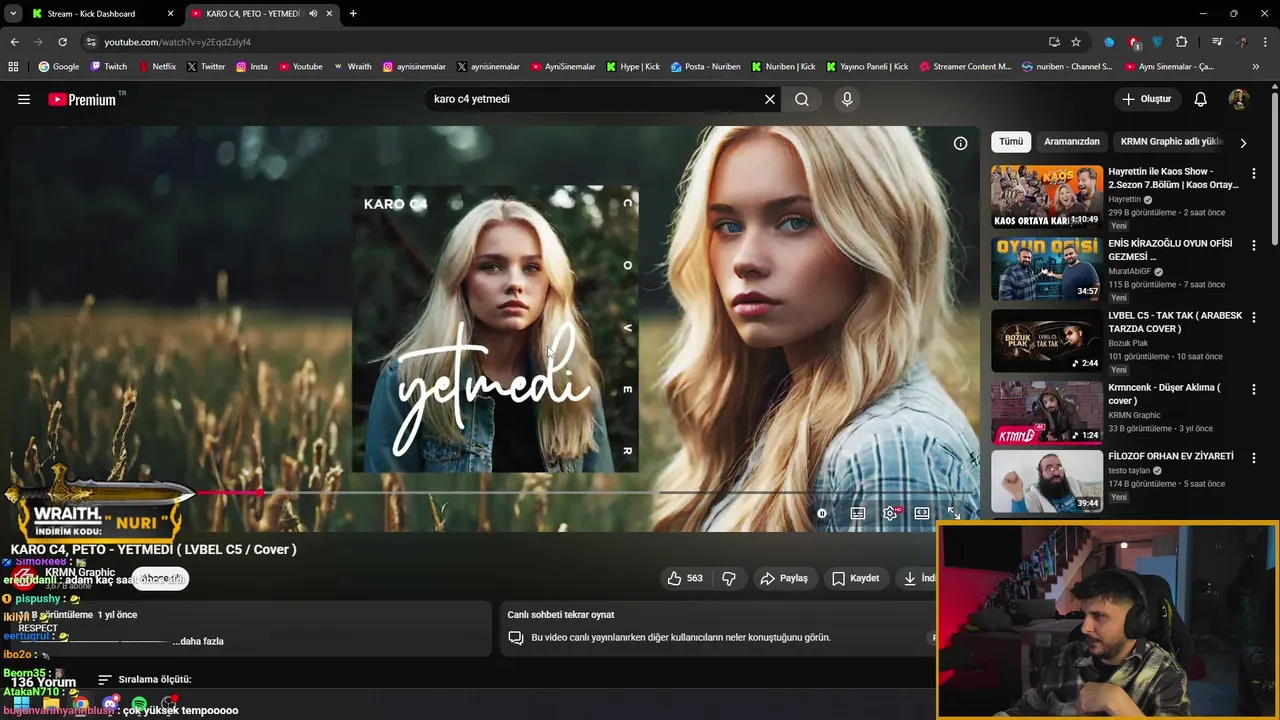Share the video via Paylaş
Viewport: 1280px width, 720px height.
click(x=784, y=578)
